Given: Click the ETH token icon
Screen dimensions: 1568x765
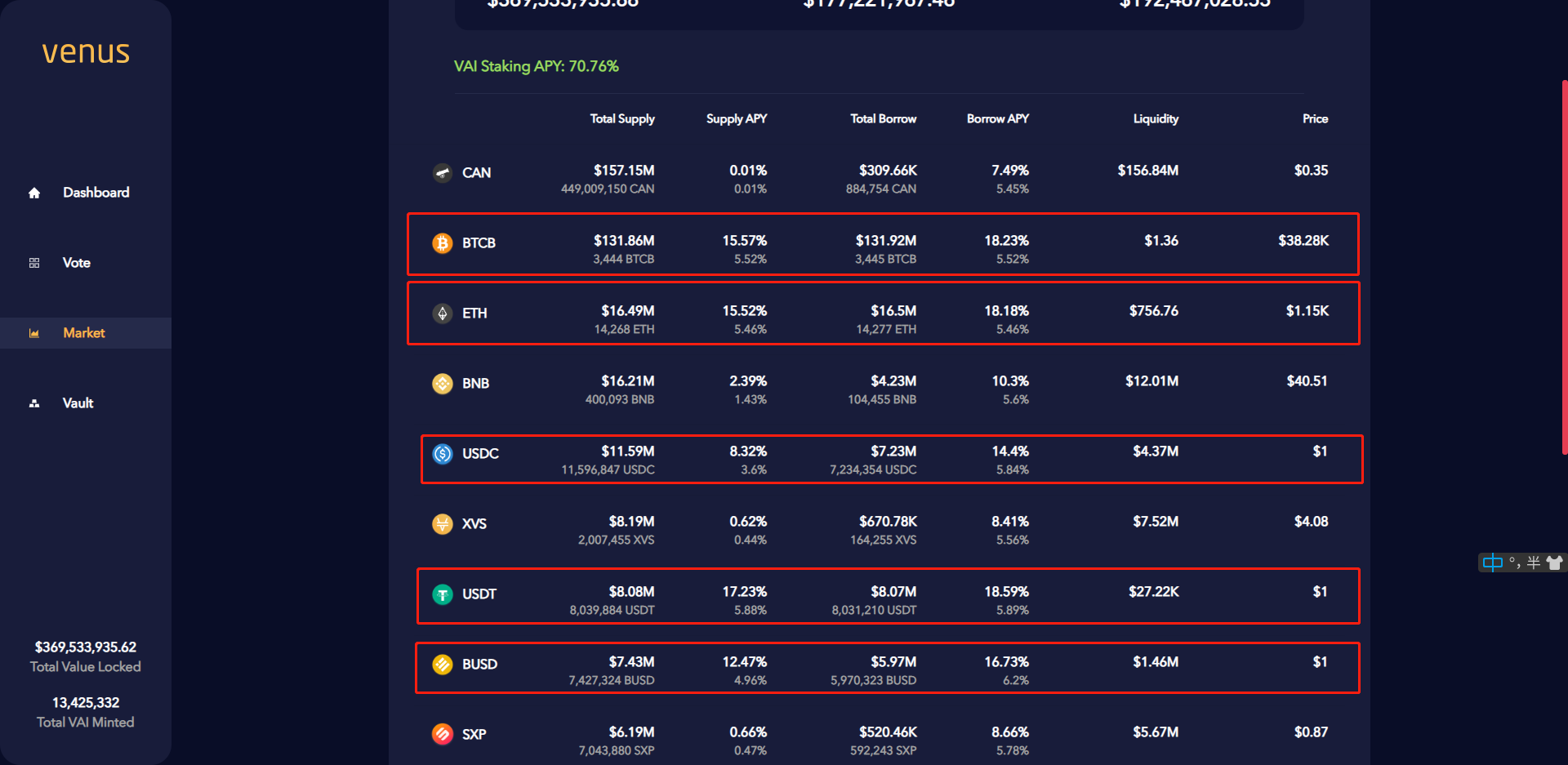Looking at the screenshot, I should point(443,314).
